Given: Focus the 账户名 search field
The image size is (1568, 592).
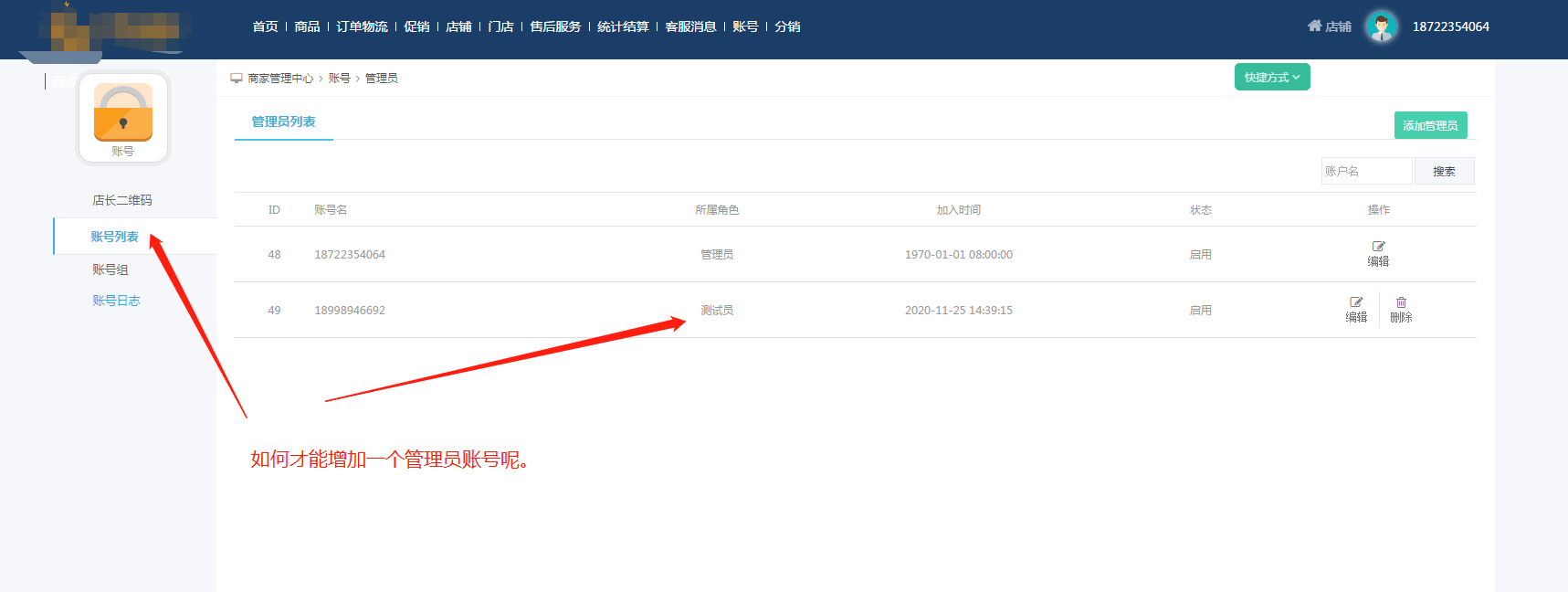Looking at the screenshot, I should tap(1365, 171).
